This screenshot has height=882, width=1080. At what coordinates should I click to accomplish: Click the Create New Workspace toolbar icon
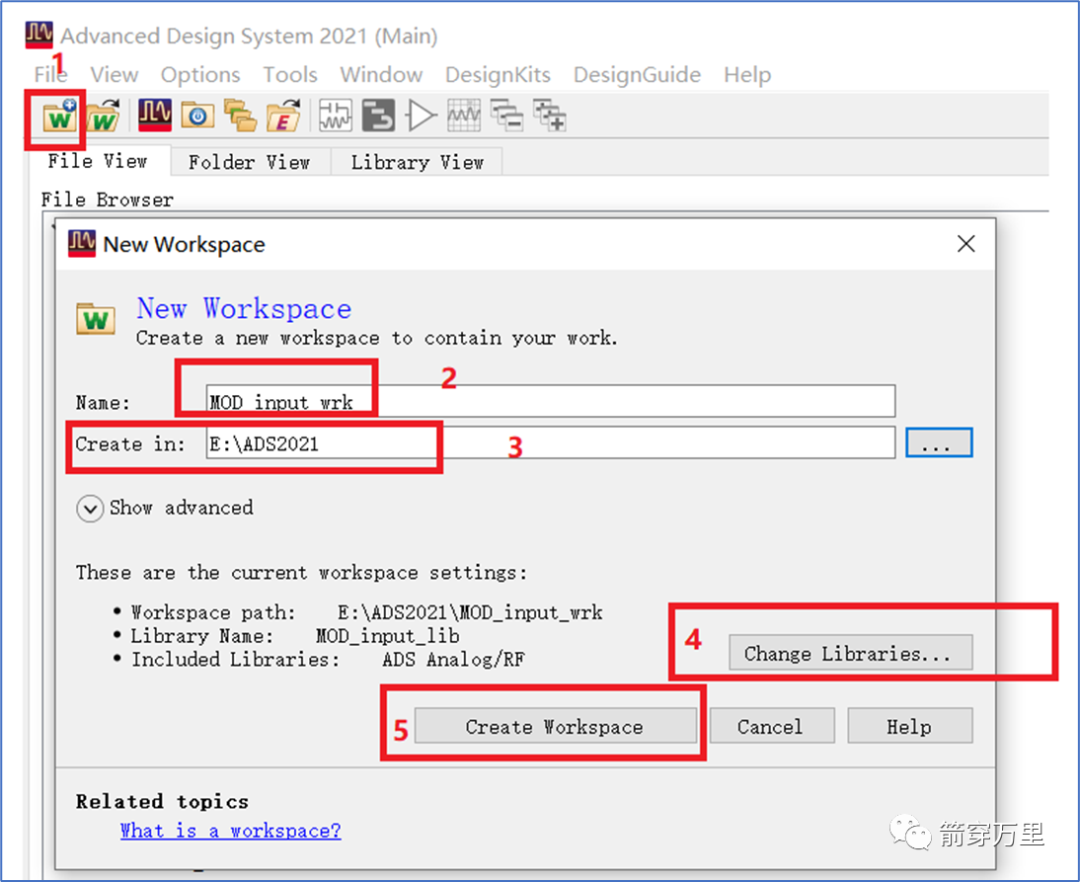pyautogui.click(x=59, y=116)
